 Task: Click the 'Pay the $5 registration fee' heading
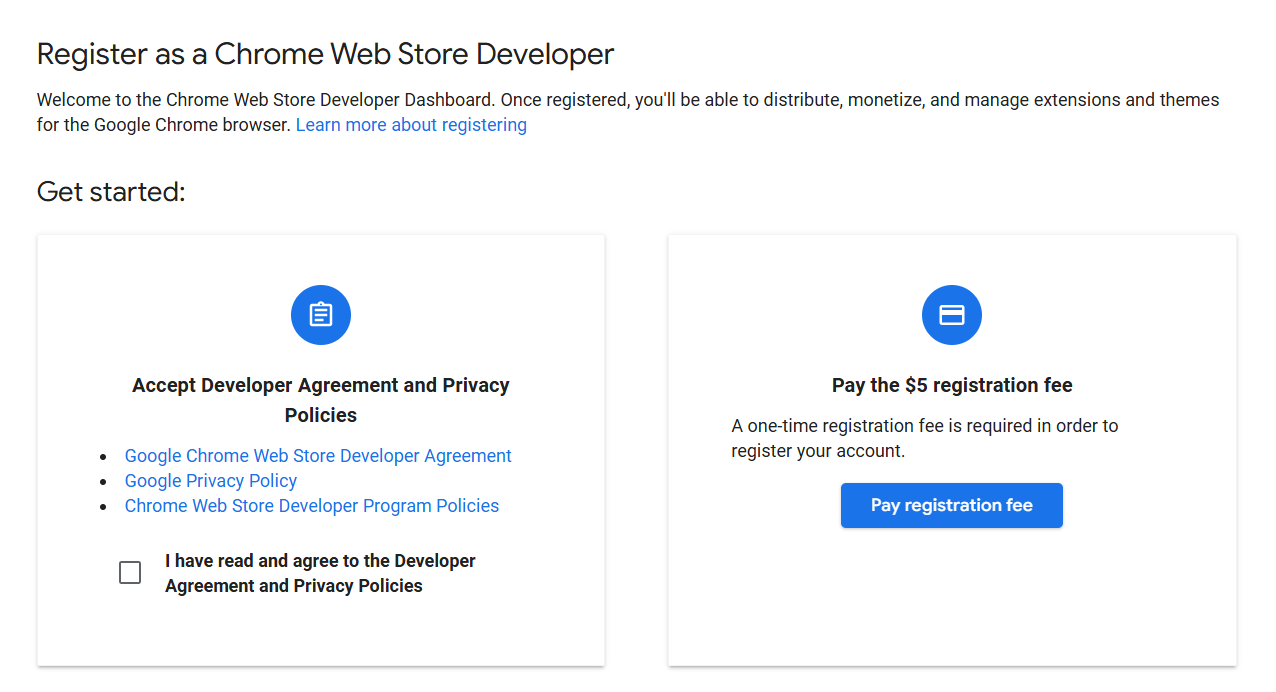951,384
